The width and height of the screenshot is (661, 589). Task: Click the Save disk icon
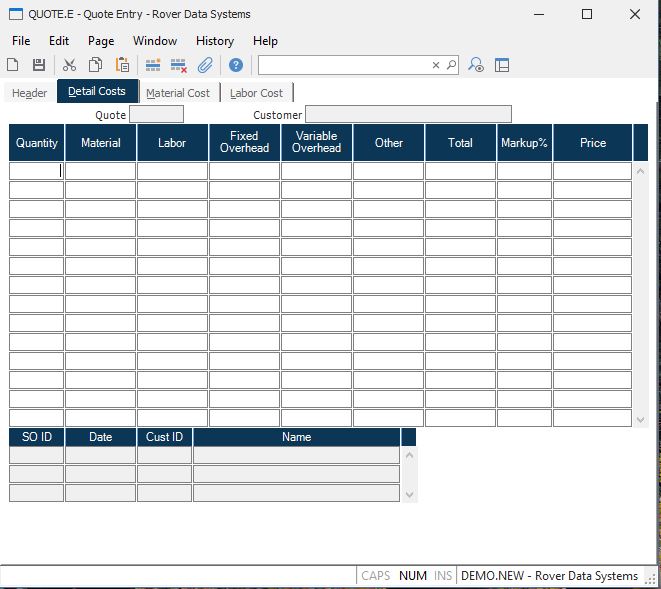click(x=39, y=65)
